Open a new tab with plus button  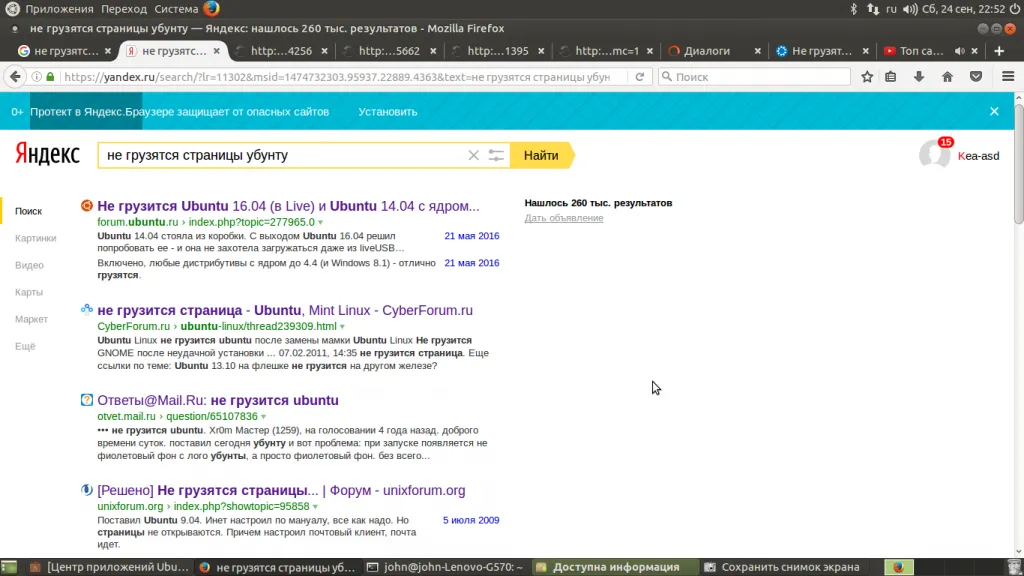pyautogui.click(x=999, y=50)
